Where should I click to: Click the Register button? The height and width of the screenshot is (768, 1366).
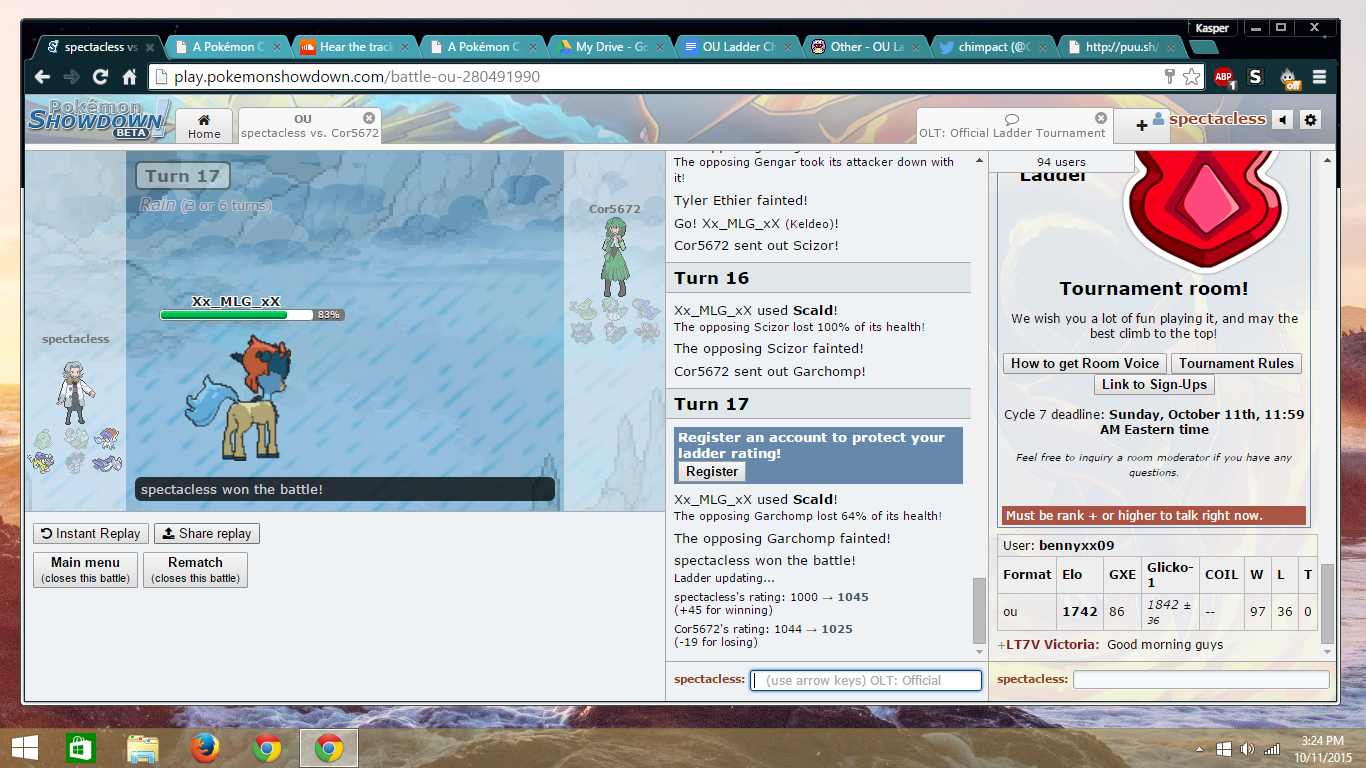(x=712, y=472)
